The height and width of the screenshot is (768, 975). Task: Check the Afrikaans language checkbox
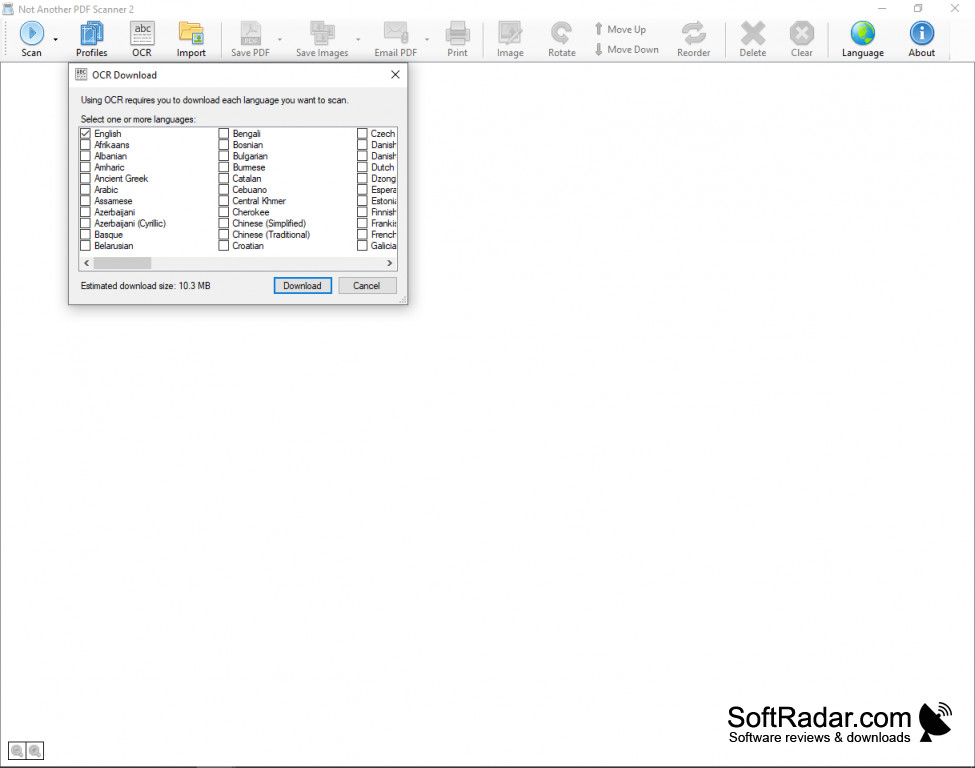coord(85,145)
